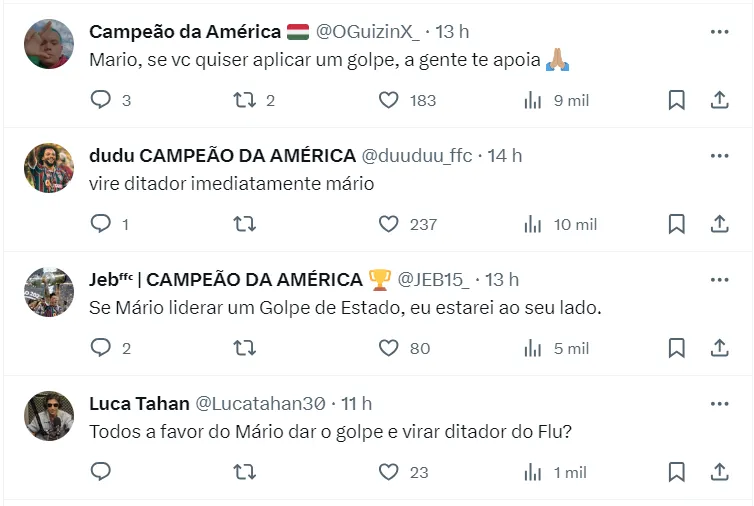Reply to duuduu_ffc's tweet
This screenshot has height=506, width=754.
[101, 224]
